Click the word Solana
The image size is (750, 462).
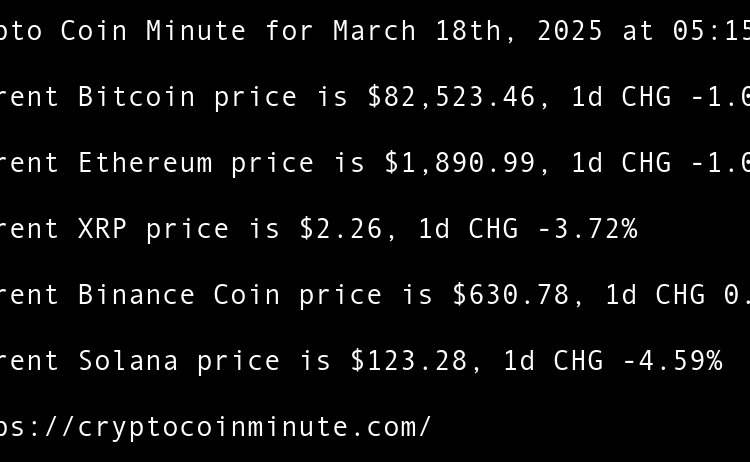coord(128,361)
